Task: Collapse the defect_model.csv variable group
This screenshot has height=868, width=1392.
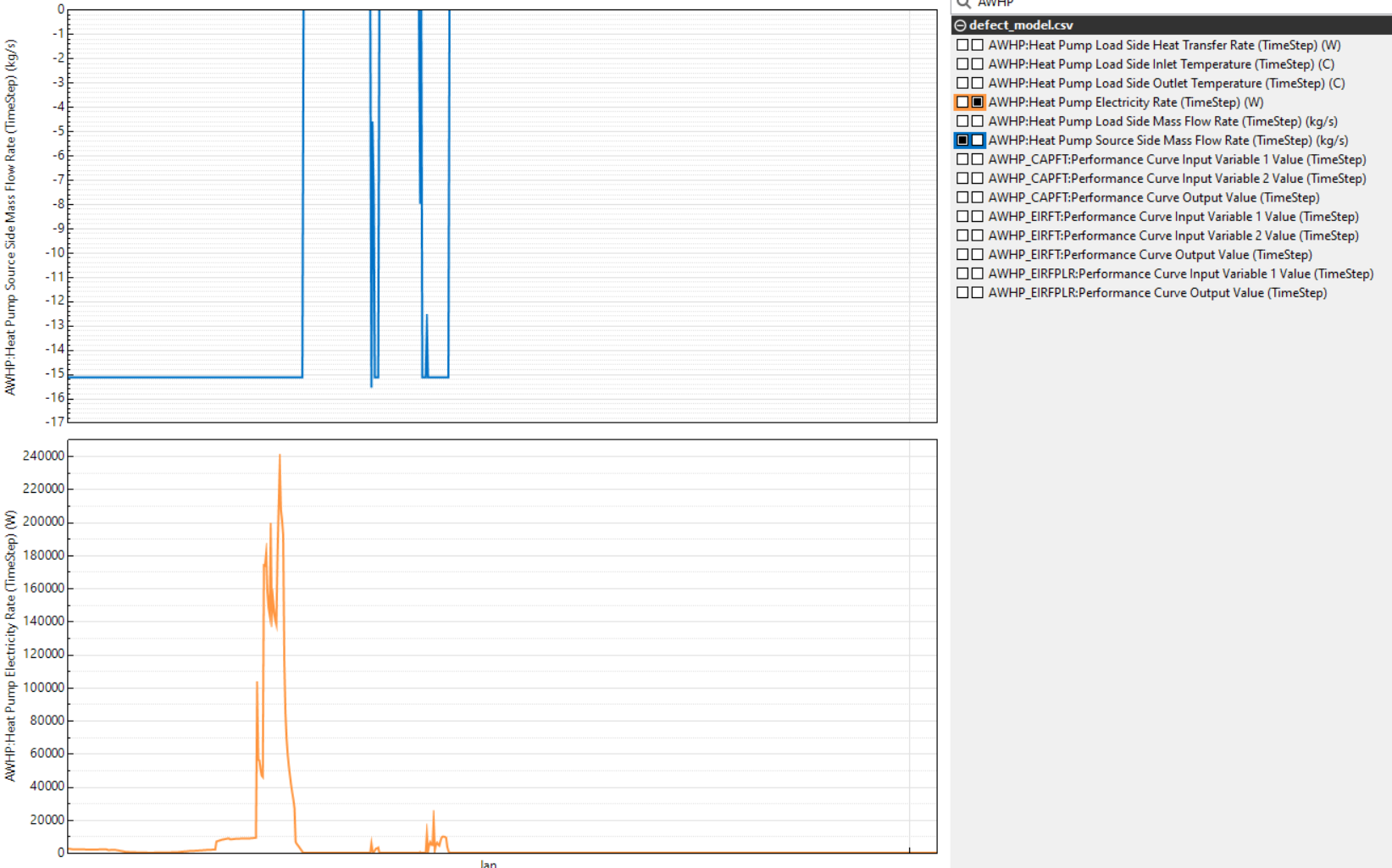Action: click(x=960, y=25)
